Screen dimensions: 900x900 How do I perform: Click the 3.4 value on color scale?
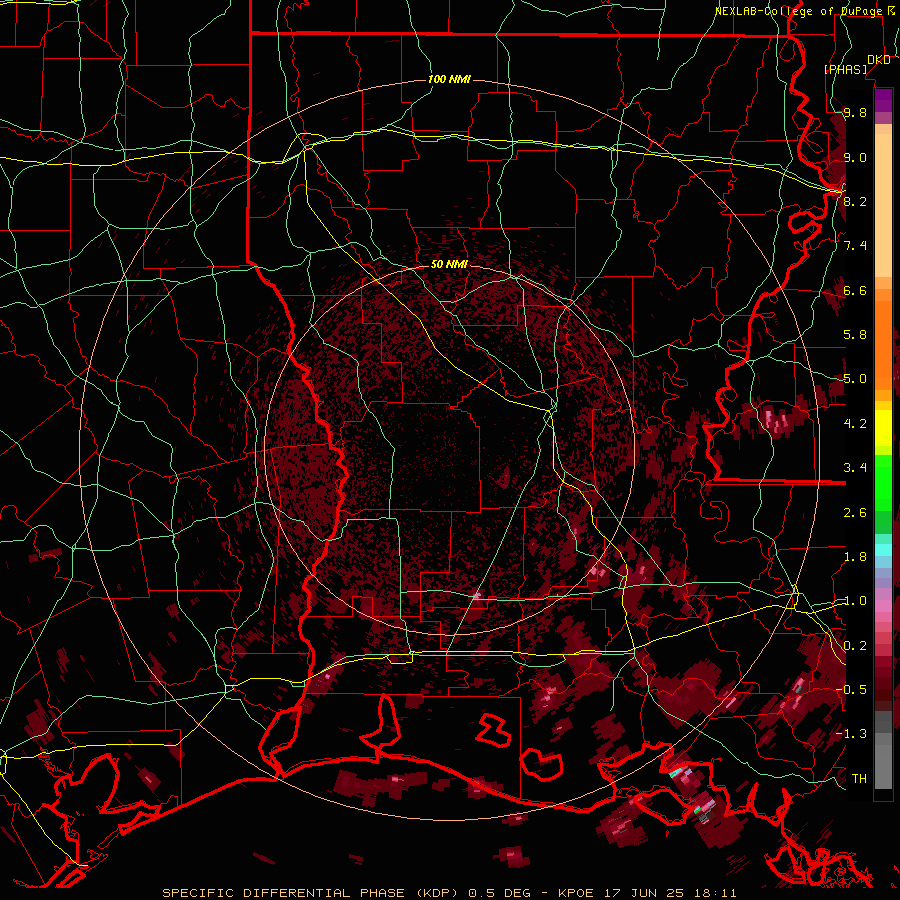coord(855,468)
